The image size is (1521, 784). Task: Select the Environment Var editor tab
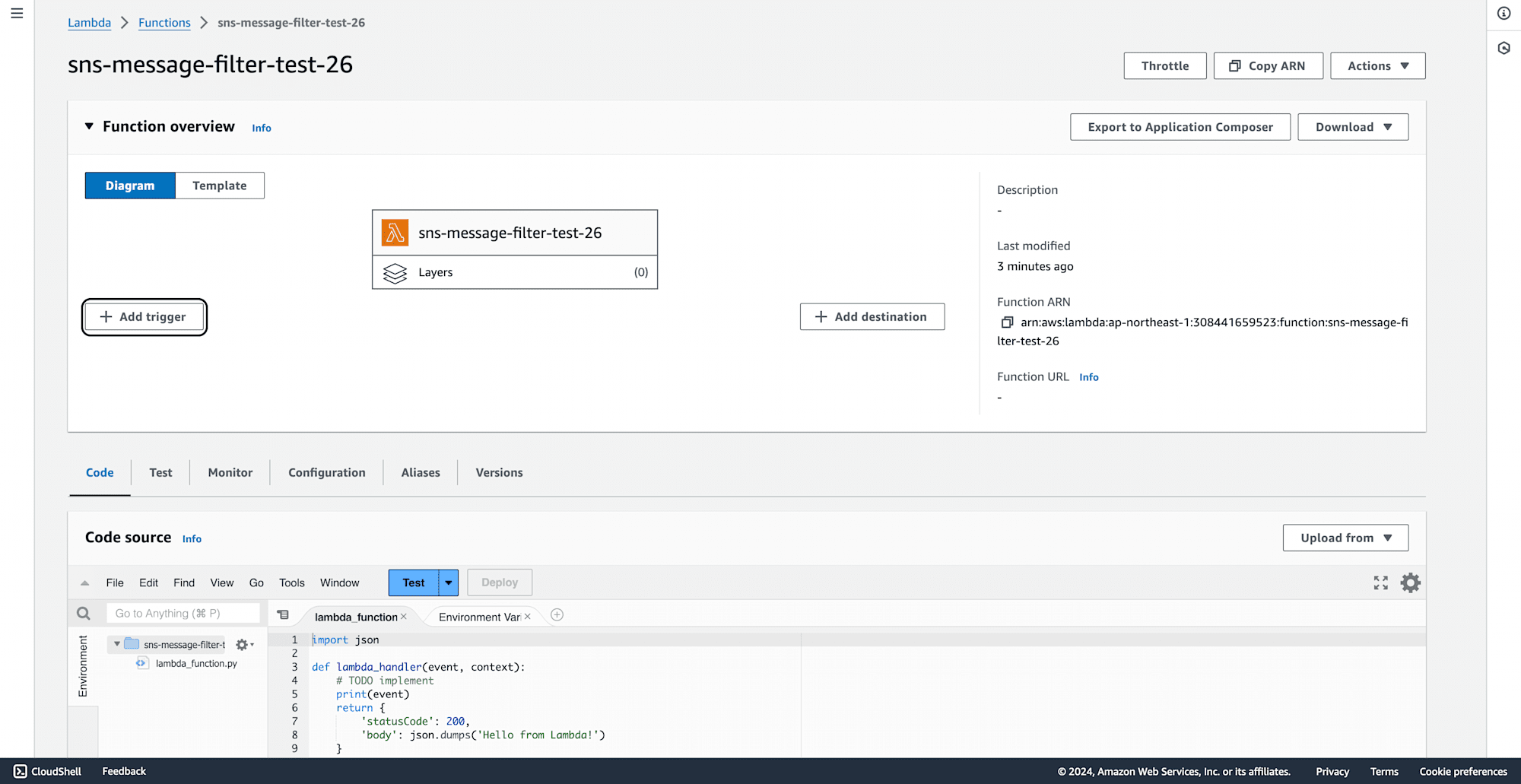tap(479, 617)
